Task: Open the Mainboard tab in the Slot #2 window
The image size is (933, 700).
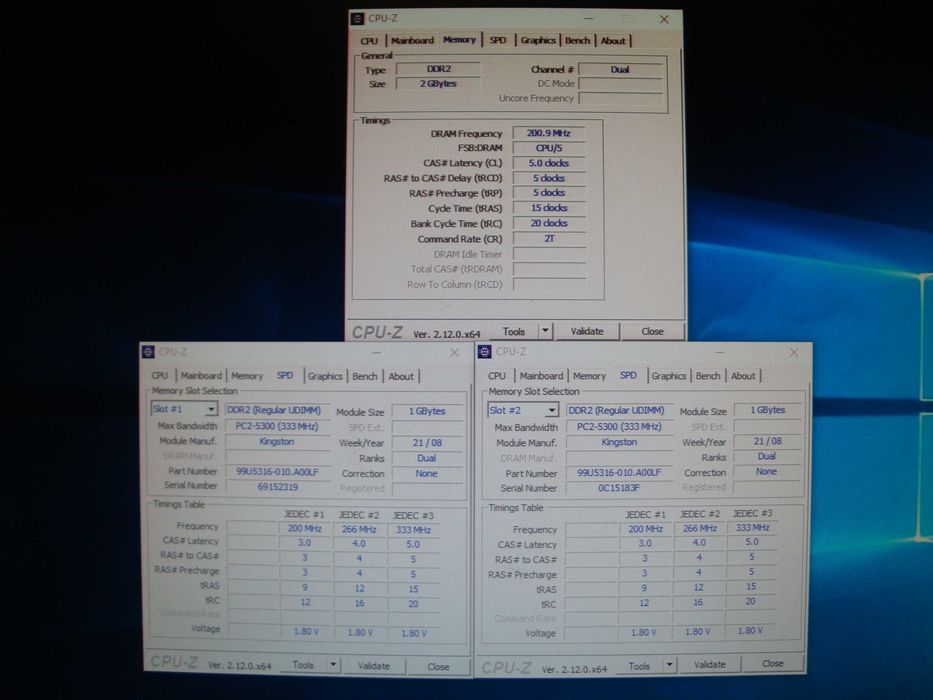Action: pos(541,376)
